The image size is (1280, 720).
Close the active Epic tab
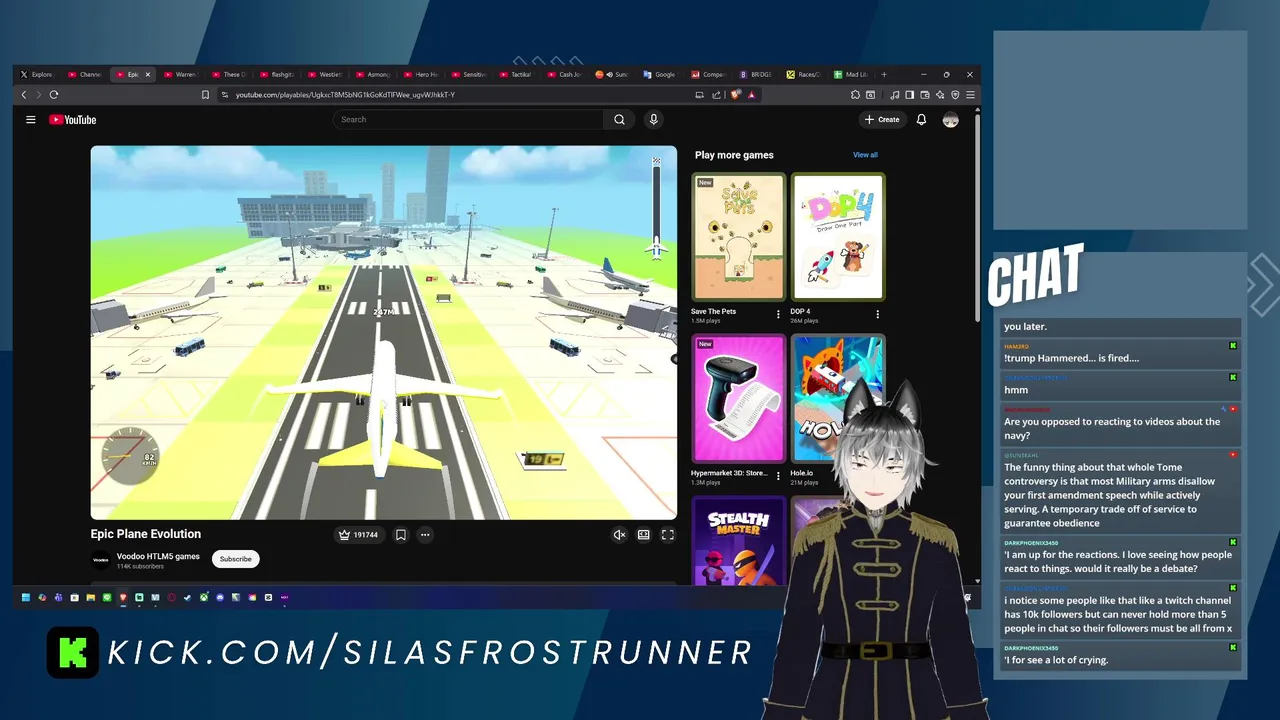148,75
